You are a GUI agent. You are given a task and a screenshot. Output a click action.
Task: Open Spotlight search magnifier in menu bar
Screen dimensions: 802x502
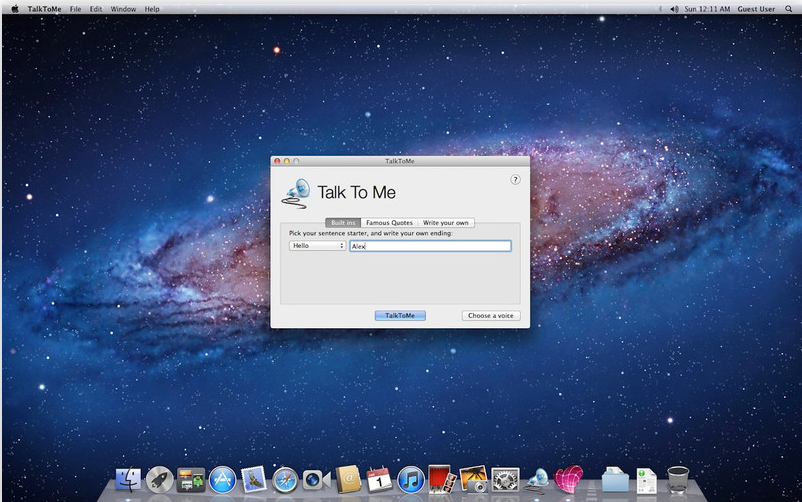tap(788, 9)
